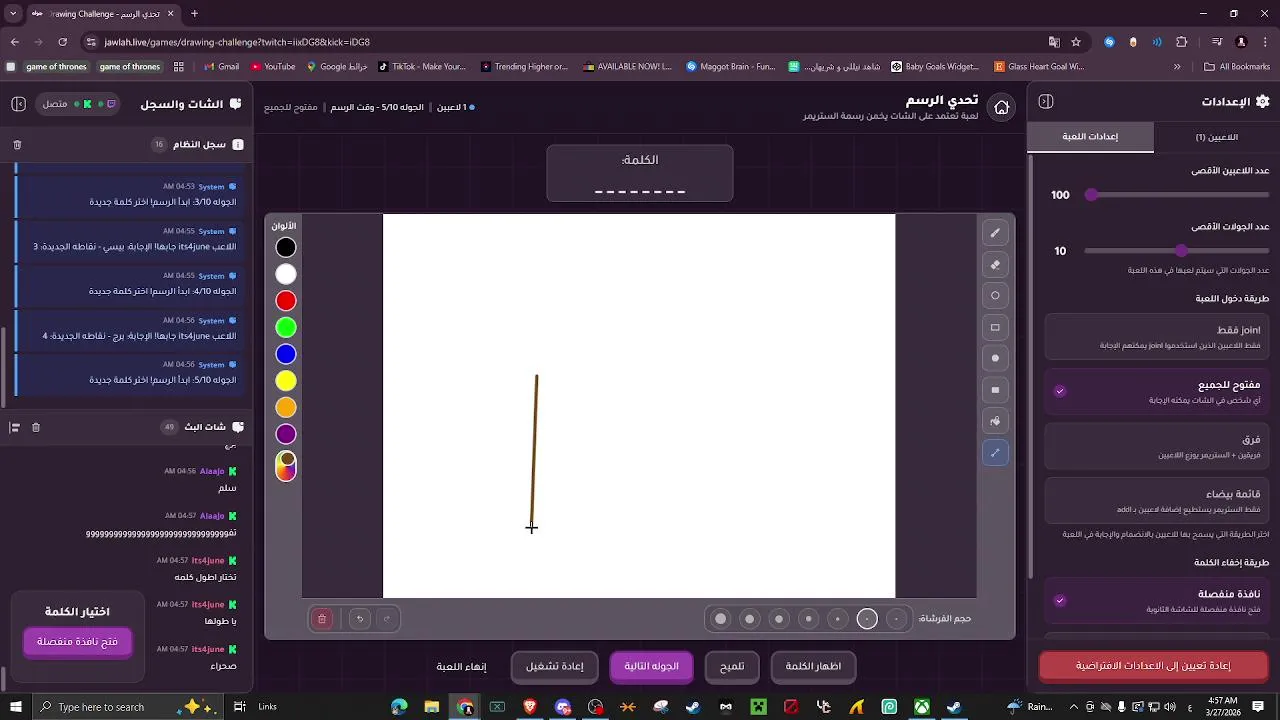Expand hidden bookmarks overflow chevron

pyautogui.click(x=1177, y=67)
